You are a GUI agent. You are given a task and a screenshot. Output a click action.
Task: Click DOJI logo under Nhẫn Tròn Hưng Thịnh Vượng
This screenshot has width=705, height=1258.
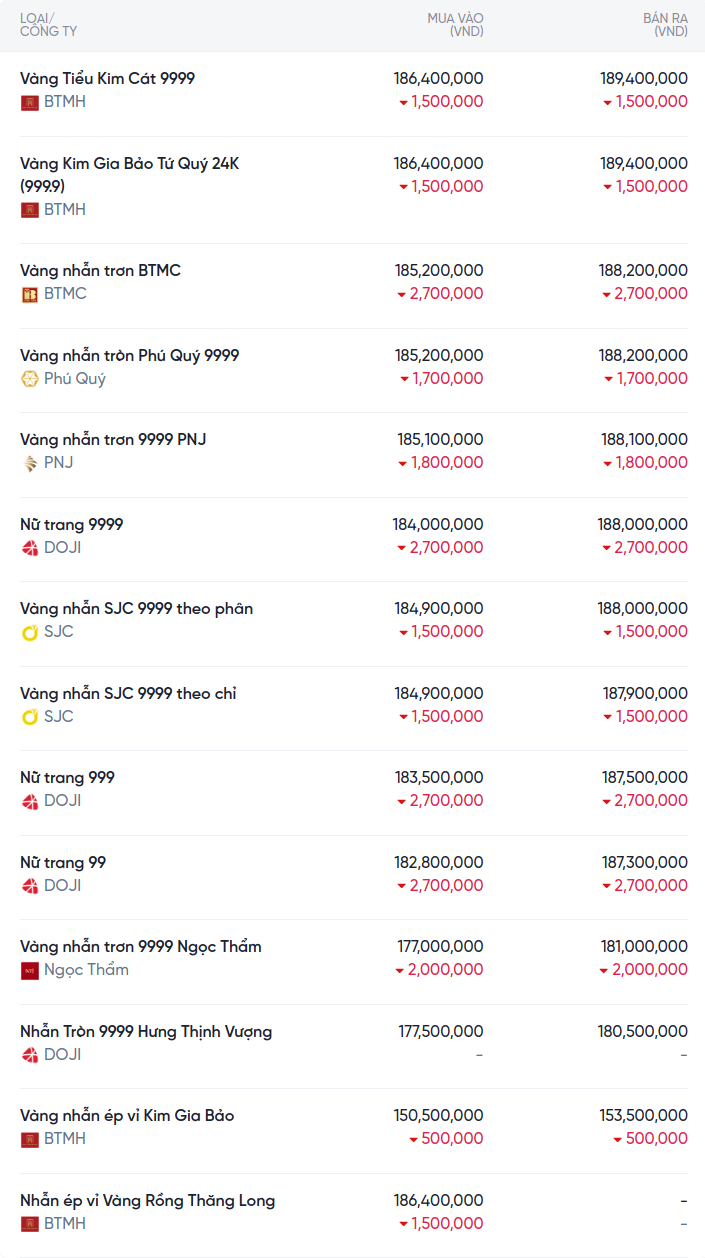pos(30,1055)
